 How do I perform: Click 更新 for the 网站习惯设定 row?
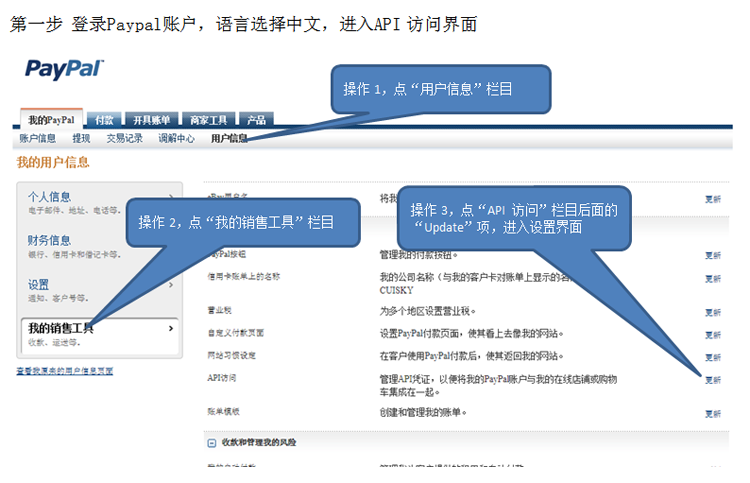(x=713, y=357)
